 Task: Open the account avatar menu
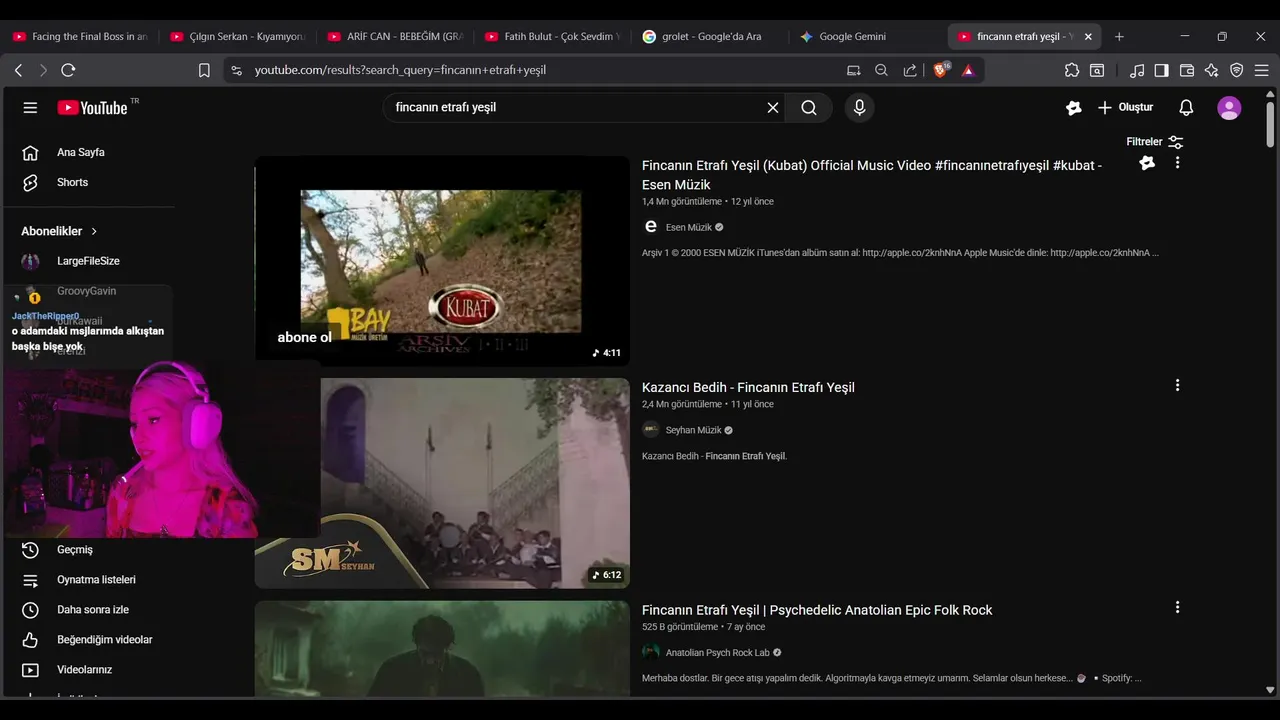coord(1229,108)
